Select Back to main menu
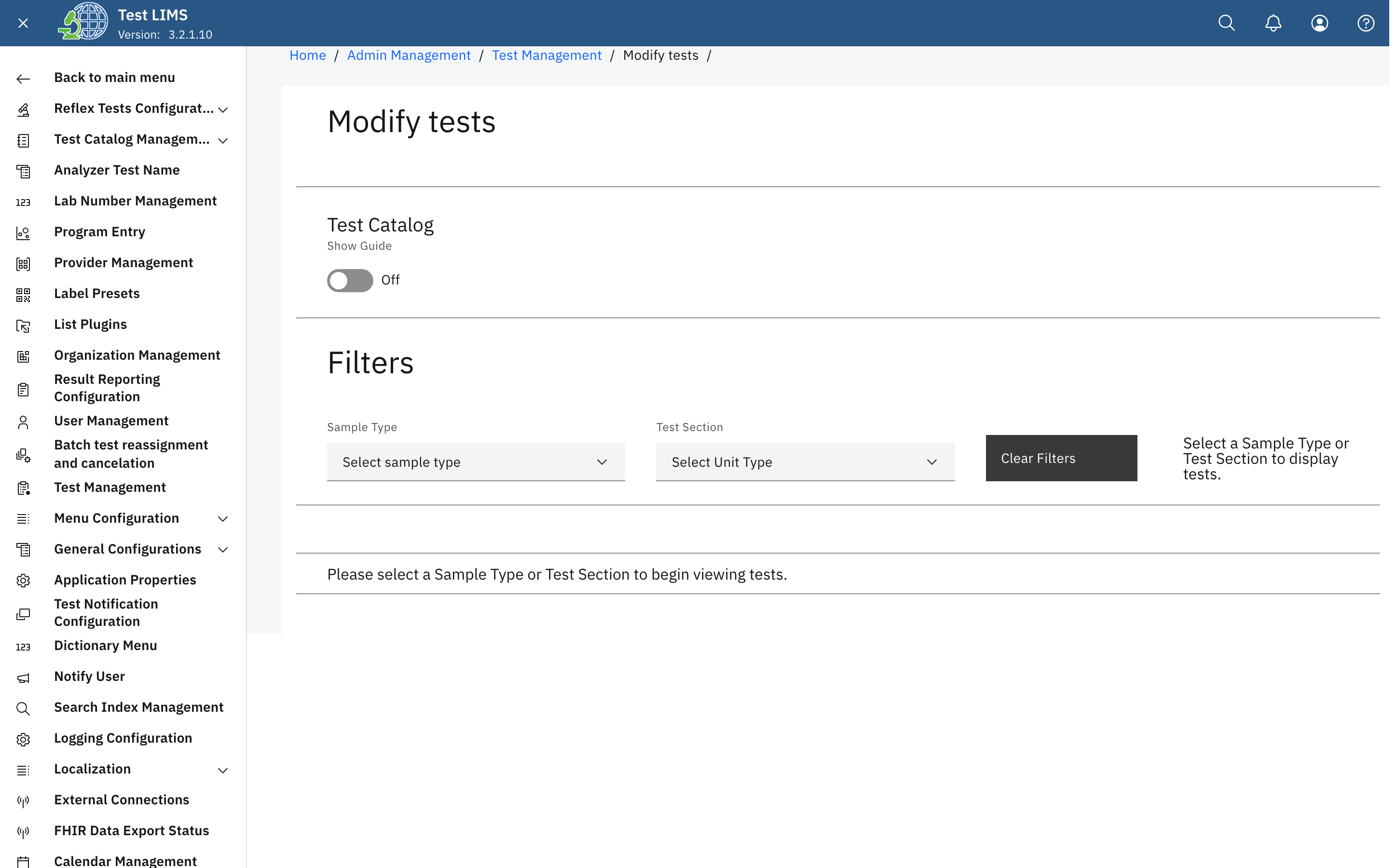The height and width of the screenshot is (868, 1396). pos(114,78)
